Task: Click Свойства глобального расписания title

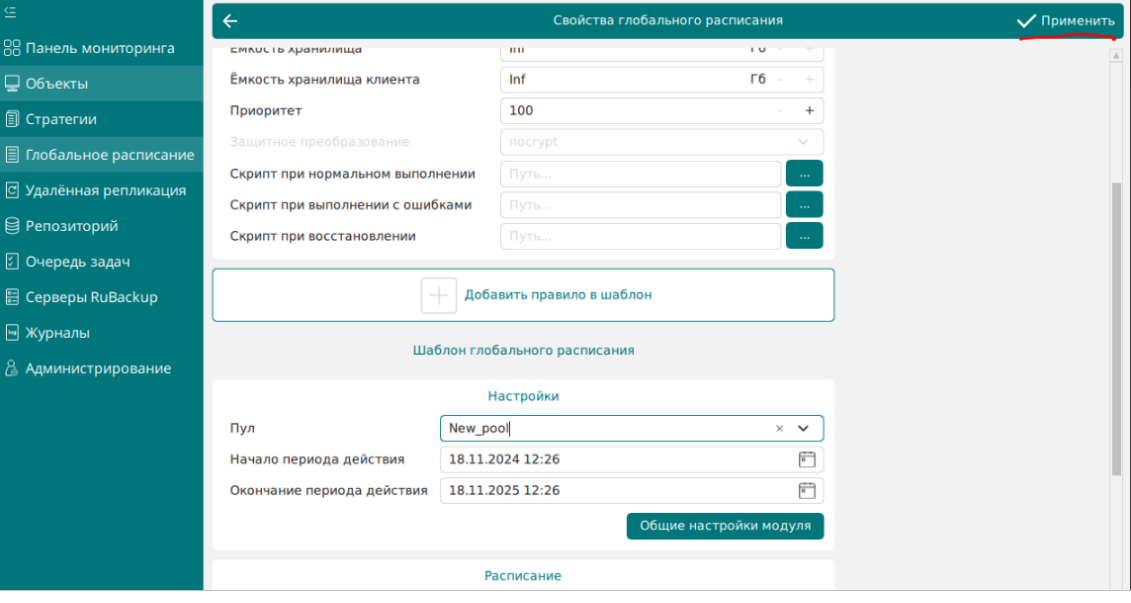Action: coord(668,20)
